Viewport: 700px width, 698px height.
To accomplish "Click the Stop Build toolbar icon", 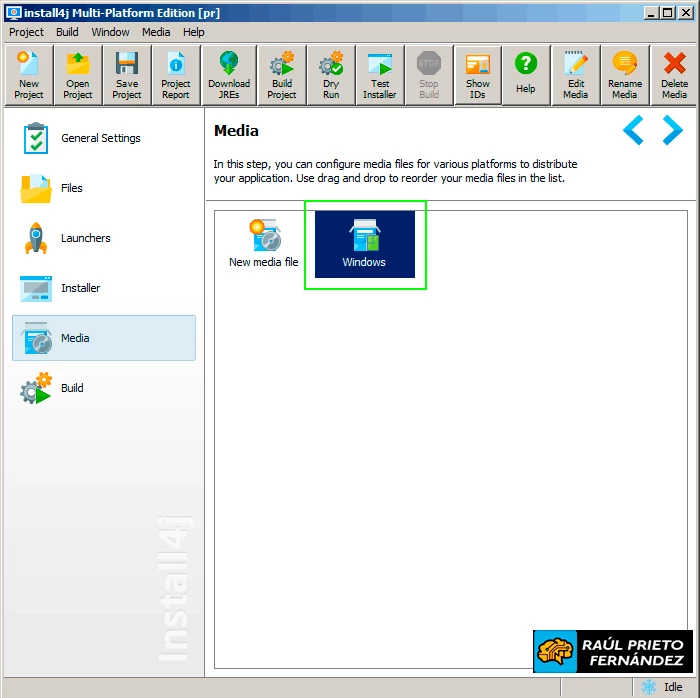I will (429, 75).
